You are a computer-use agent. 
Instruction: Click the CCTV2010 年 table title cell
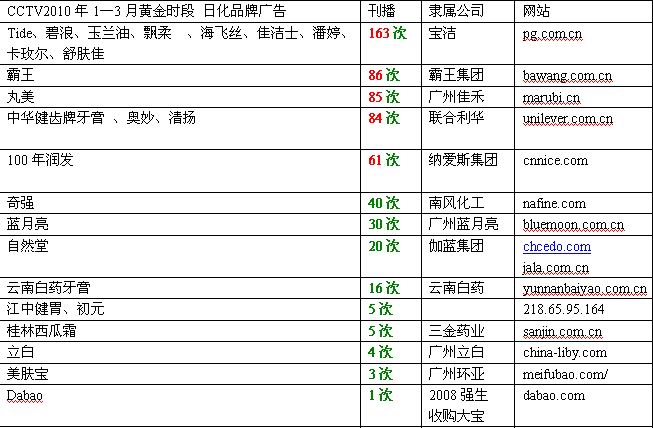click(147, 11)
